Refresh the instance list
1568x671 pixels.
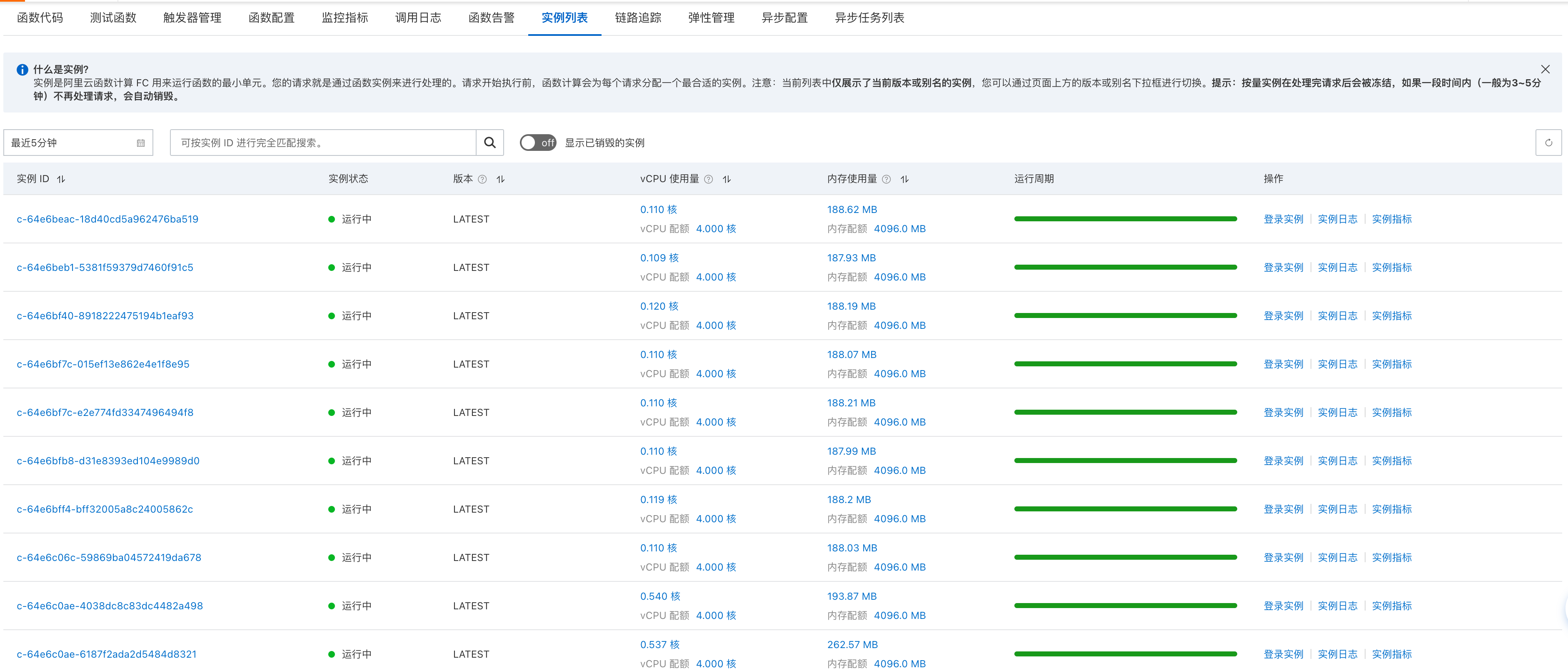coord(1548,143)
